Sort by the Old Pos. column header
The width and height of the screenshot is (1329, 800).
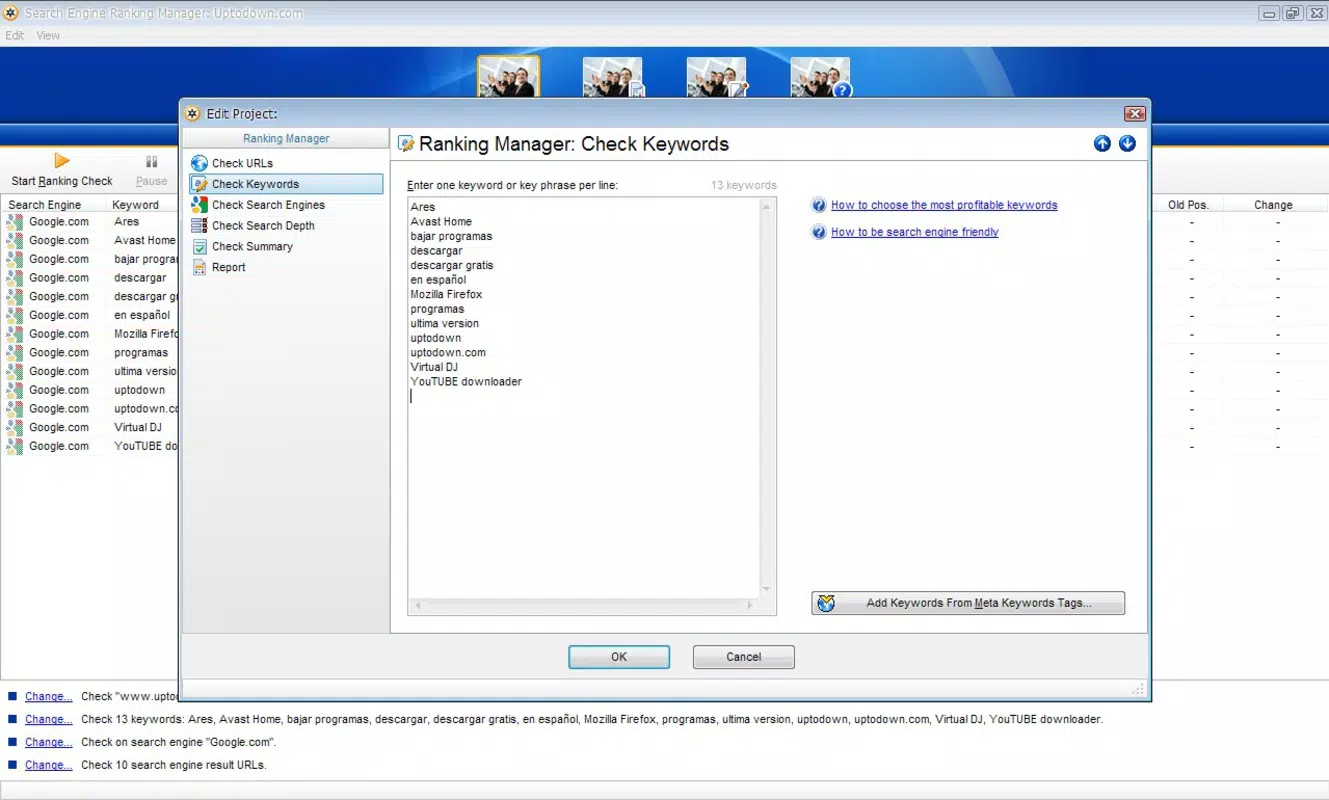pos(1188,205)
